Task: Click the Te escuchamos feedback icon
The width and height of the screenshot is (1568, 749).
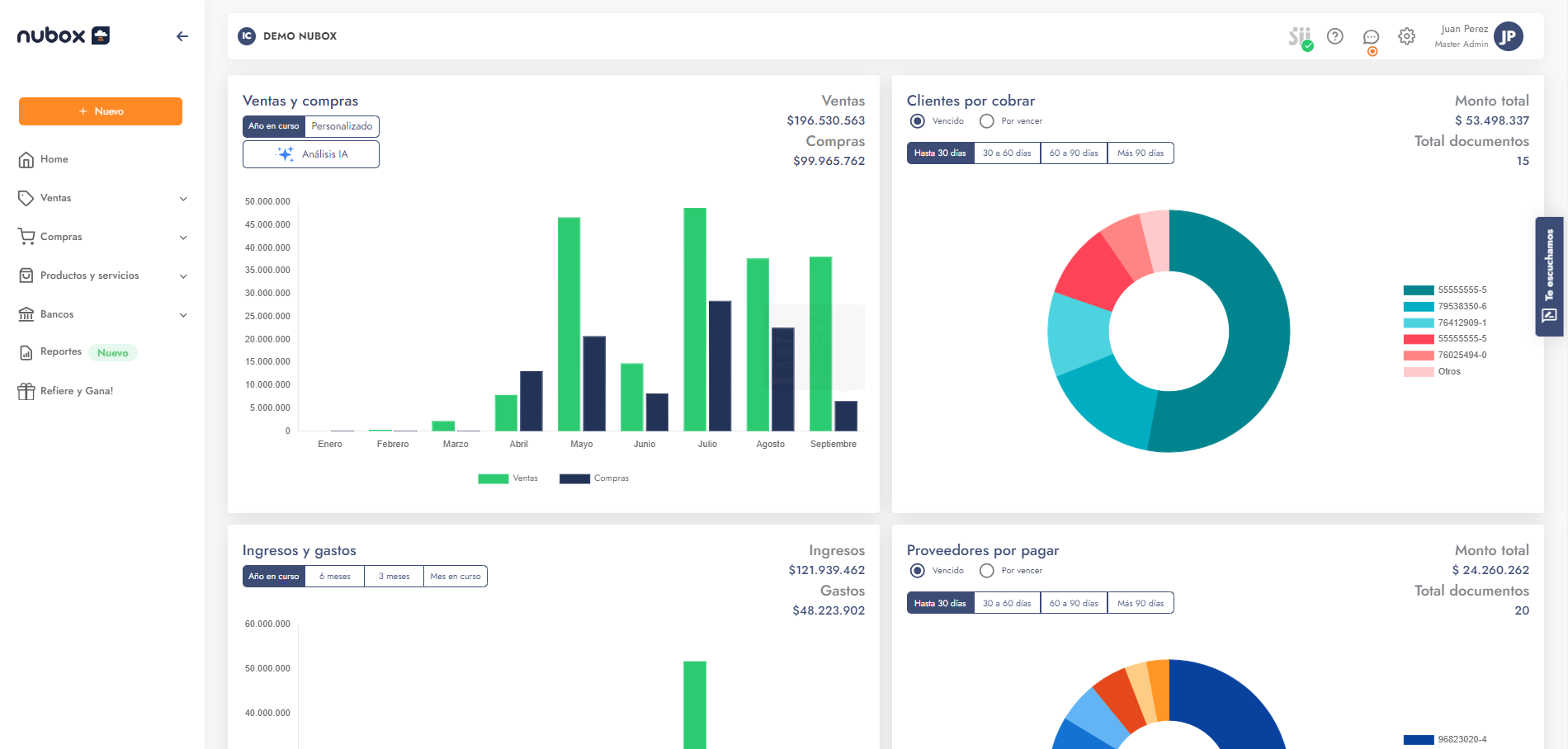Action: 1549,315
